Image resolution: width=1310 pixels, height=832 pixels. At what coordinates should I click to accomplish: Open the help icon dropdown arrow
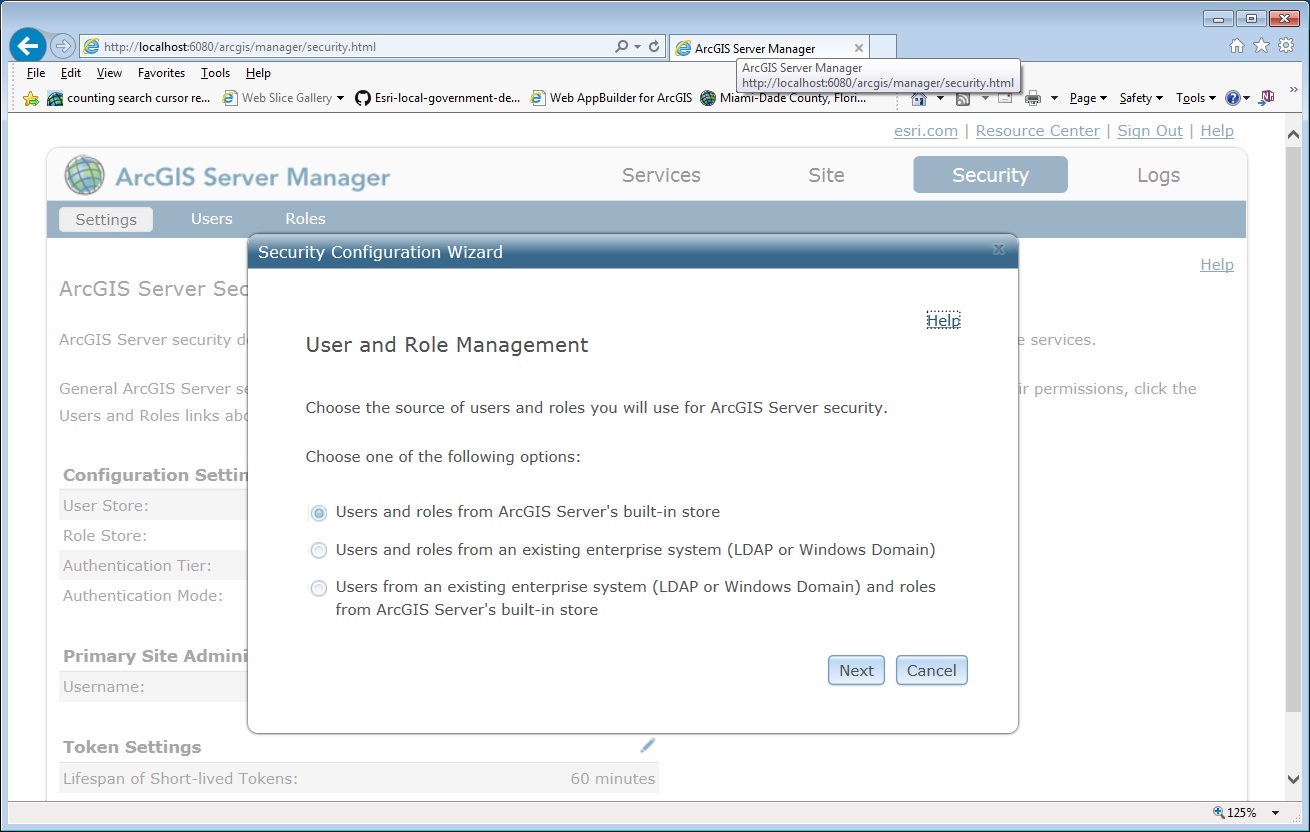point(1246,98)
